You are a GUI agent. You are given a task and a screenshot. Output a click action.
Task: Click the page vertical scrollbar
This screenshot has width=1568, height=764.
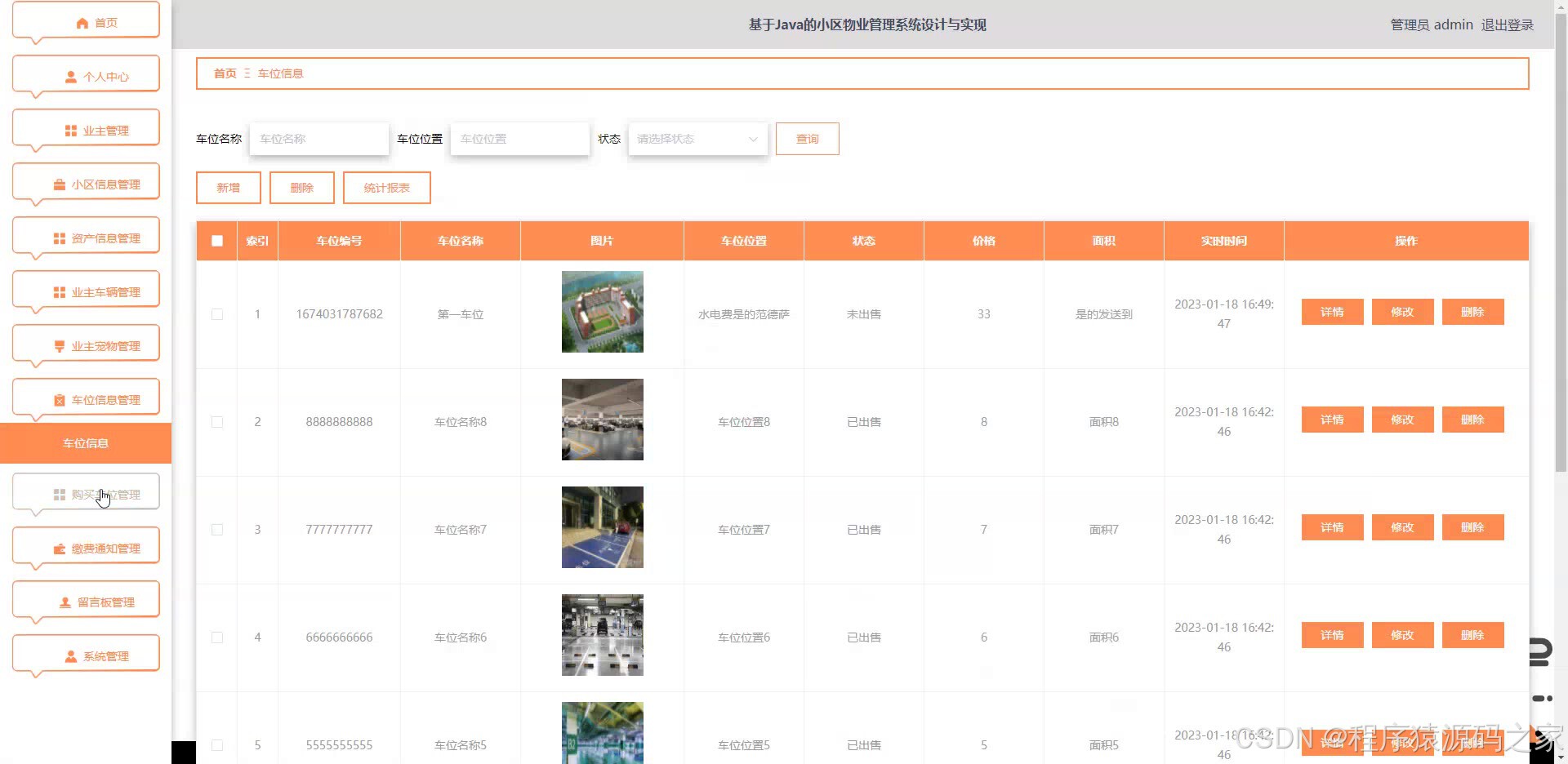1561,242
